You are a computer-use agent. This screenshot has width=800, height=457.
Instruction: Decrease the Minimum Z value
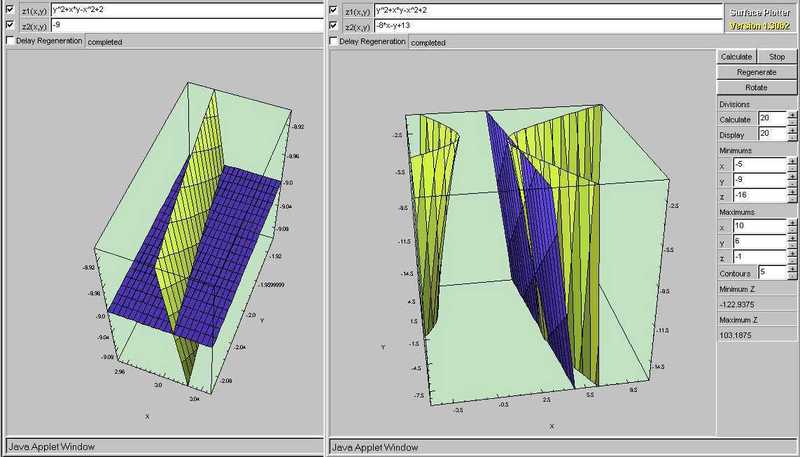coord(793,199)
